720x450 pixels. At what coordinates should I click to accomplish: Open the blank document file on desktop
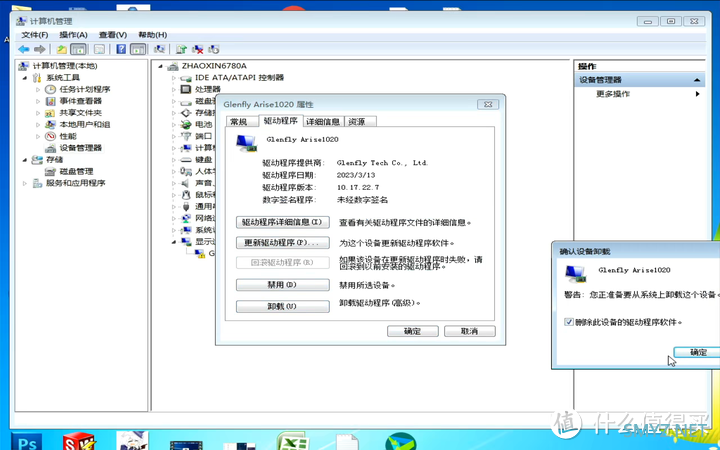348,442
